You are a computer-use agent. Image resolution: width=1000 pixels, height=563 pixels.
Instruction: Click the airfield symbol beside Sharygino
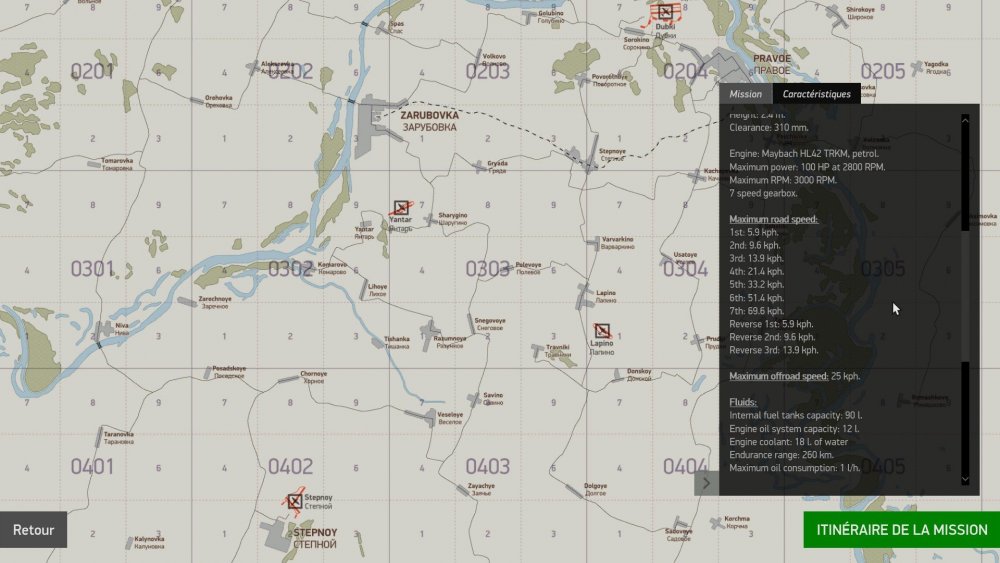(431, 220)
